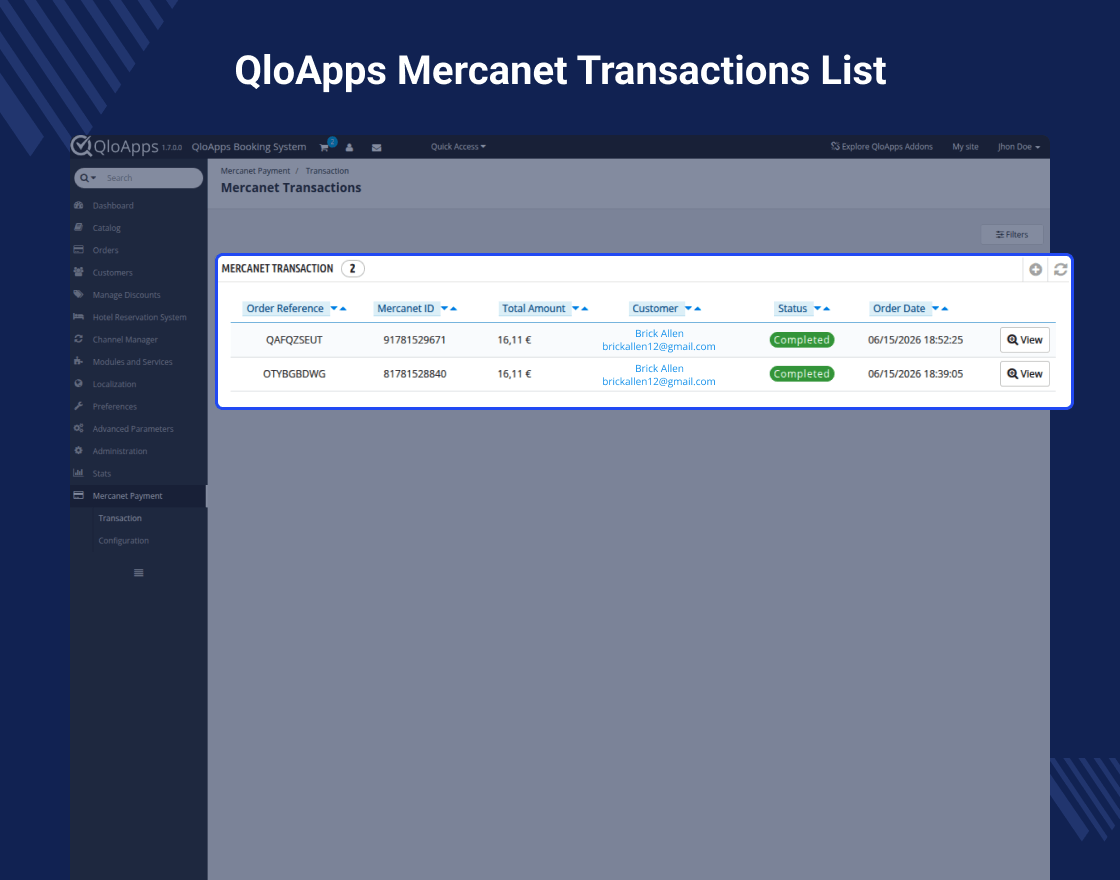Open search type dropdown magnifier
Viewport: 1120px width, 880px height.
88,178
